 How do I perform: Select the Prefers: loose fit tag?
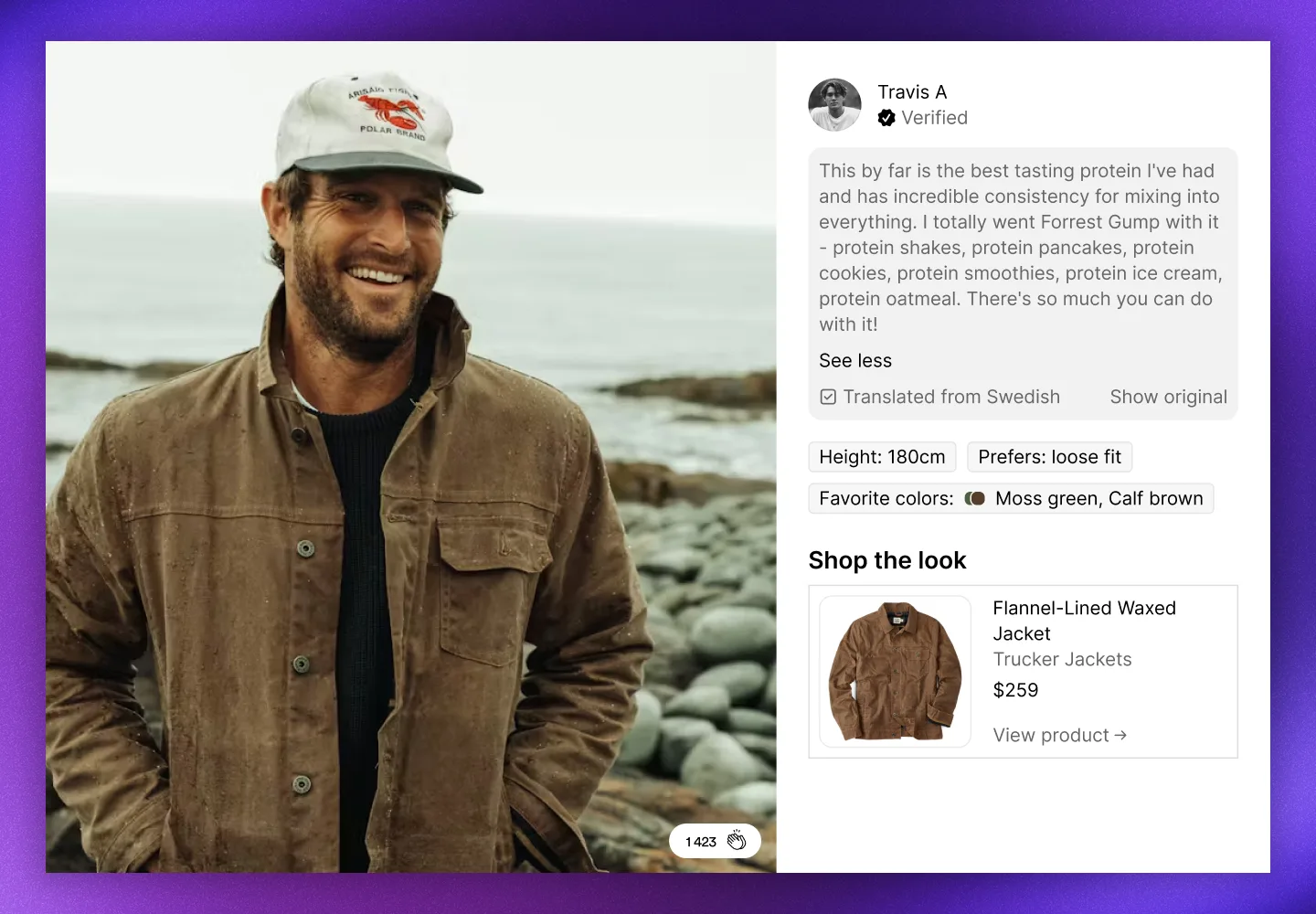point(1049,457)
